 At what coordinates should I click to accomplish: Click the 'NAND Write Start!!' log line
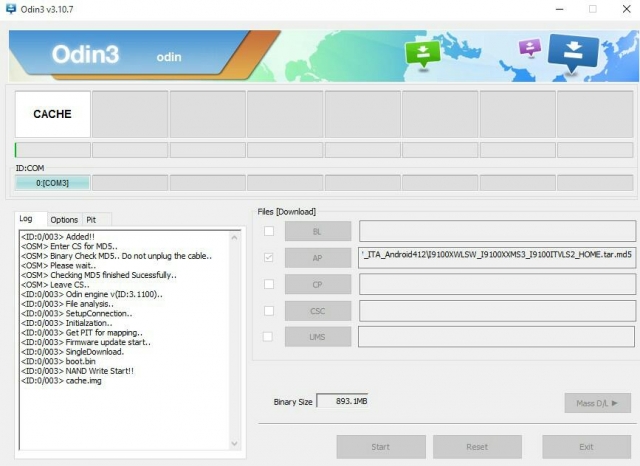77,371
